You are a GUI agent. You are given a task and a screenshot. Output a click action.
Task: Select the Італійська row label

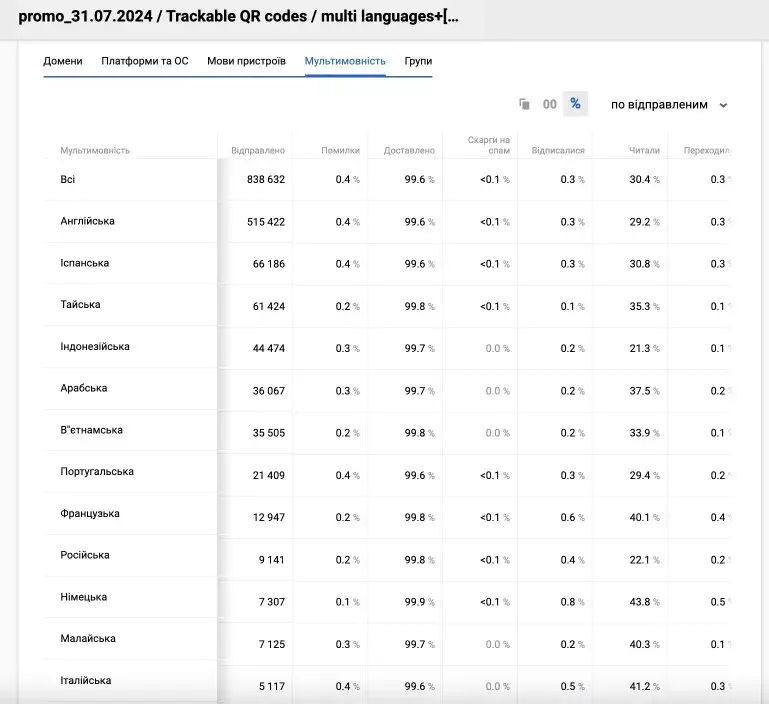point(86,680)
